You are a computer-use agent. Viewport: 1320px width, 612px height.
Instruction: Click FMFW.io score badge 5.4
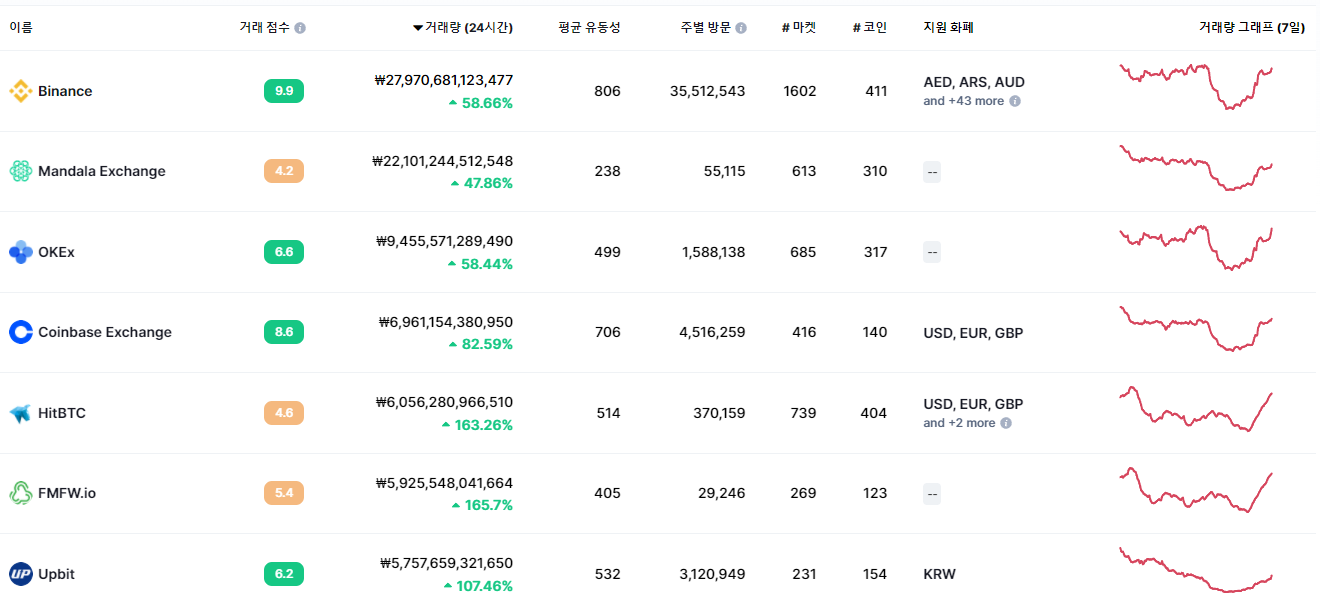click(x=284, y=493)
